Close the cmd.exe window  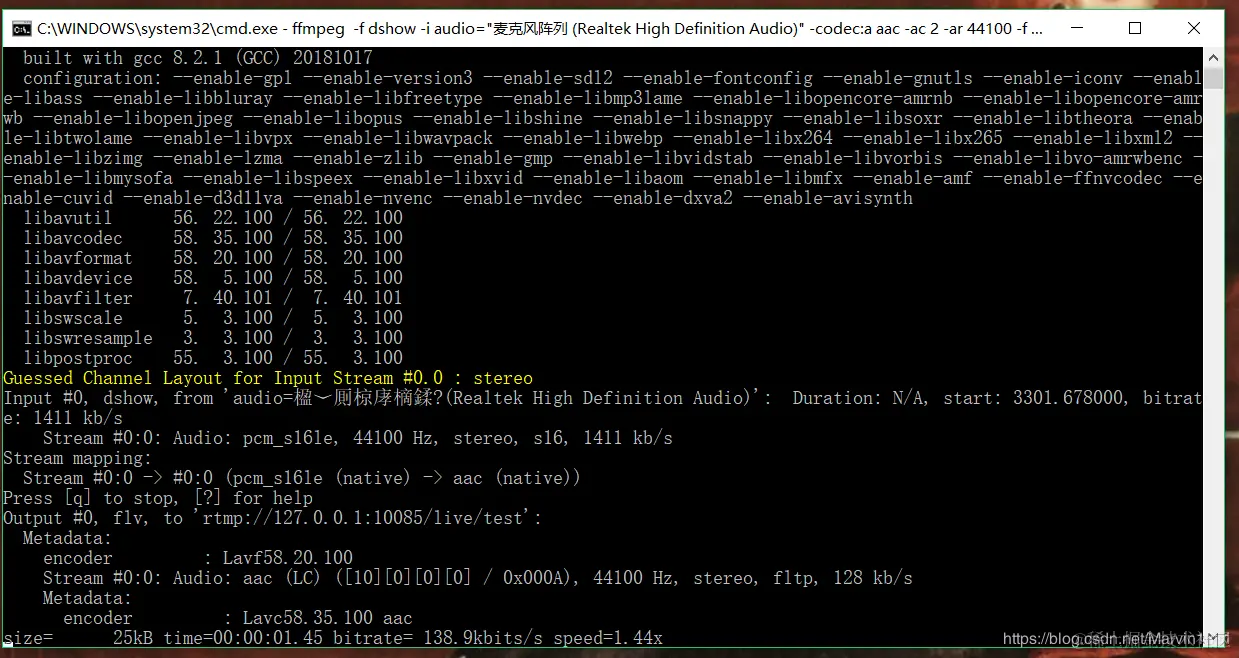[x=1194, y=28]
